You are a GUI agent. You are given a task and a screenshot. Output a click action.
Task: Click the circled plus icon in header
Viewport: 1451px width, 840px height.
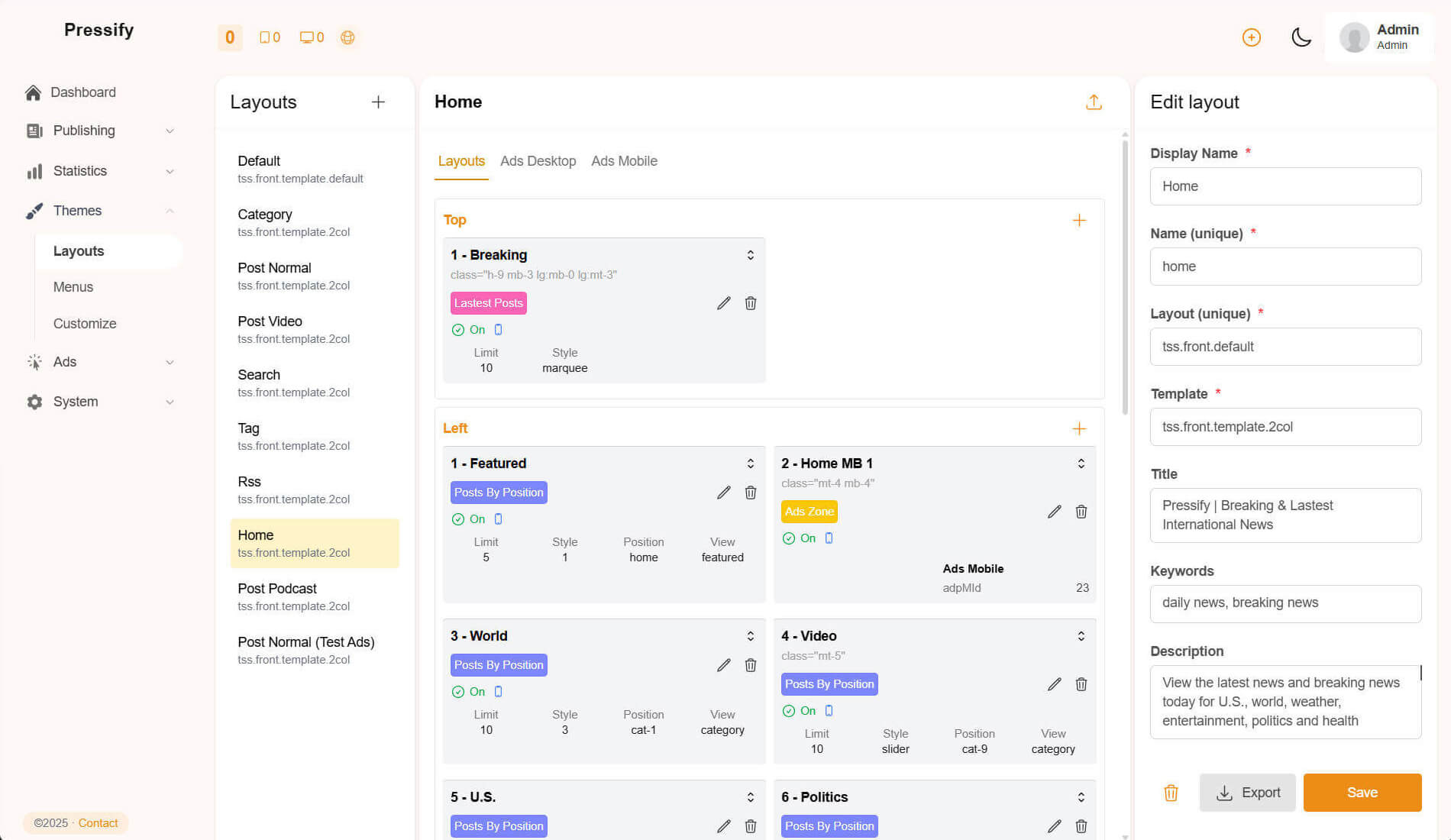[1251, 37]
